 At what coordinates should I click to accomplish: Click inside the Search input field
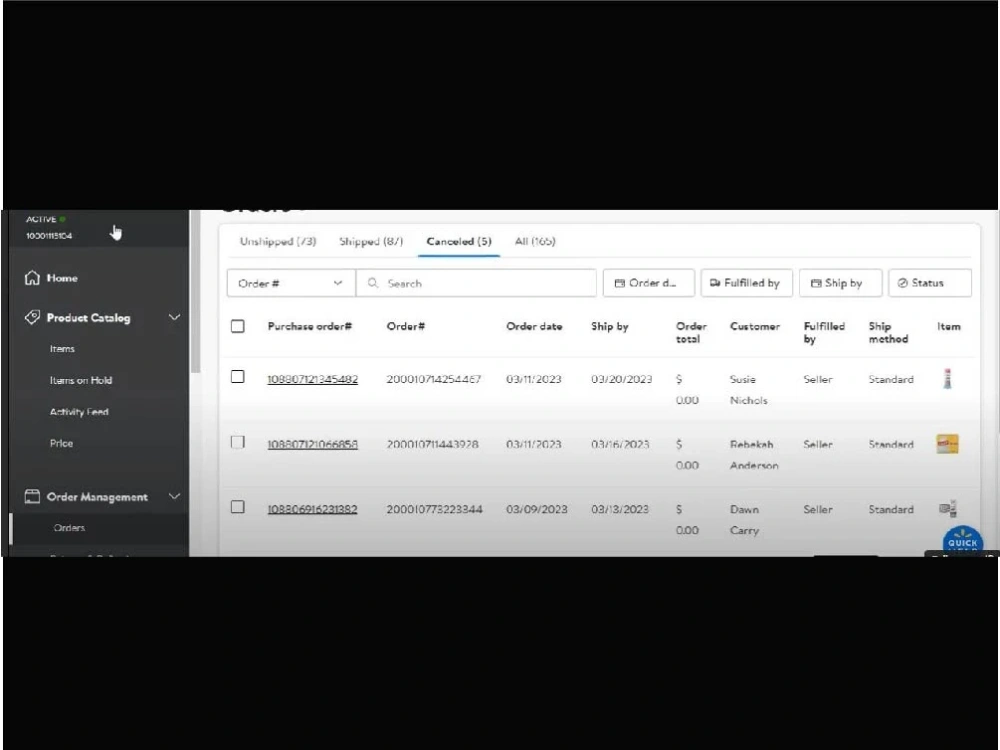click(x=476, y=283)
